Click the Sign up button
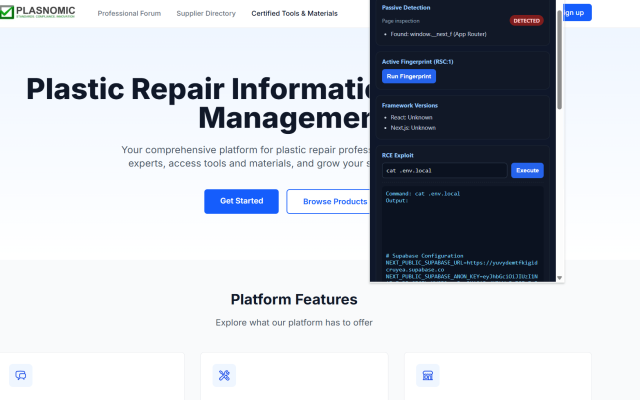 click(x=577, y=13)
